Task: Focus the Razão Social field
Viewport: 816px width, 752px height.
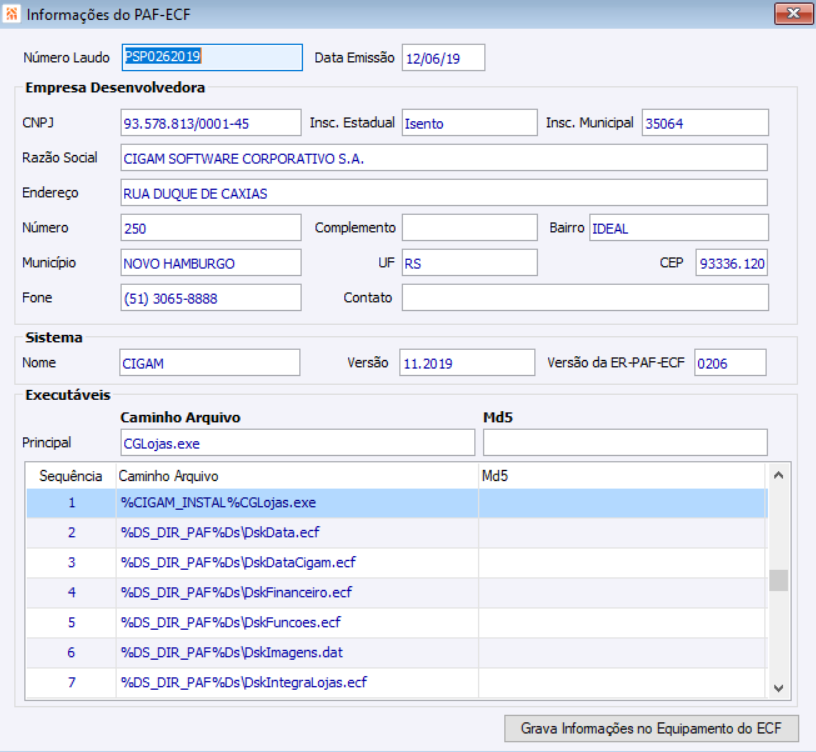Action: coord(444,158)
